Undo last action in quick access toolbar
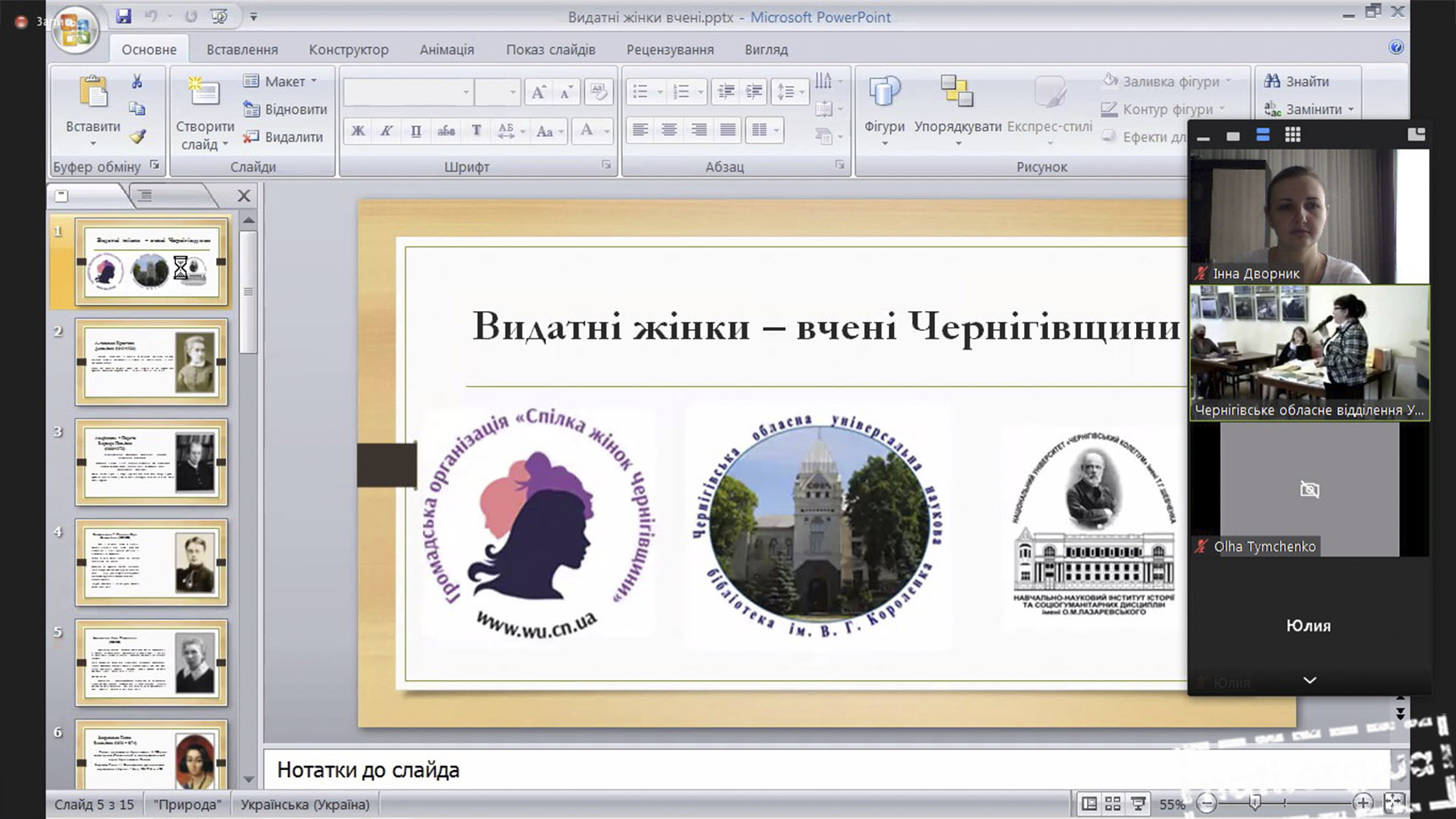1456x819 pixels. click(x=151, y=16)
